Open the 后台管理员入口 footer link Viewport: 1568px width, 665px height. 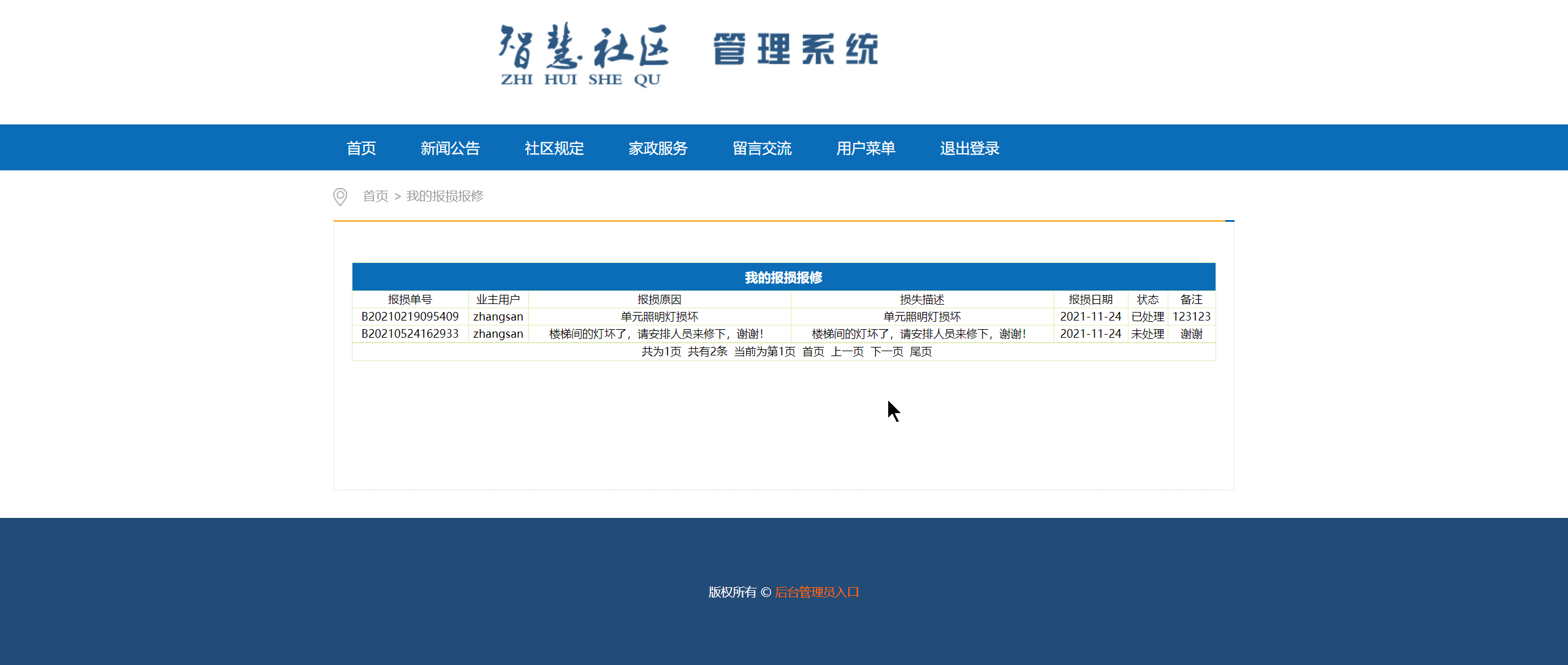[817, 592]
